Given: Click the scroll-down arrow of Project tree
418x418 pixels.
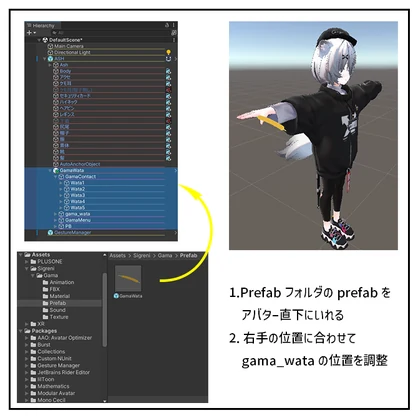Looking at the screenshot, I should tap(105, 401).
